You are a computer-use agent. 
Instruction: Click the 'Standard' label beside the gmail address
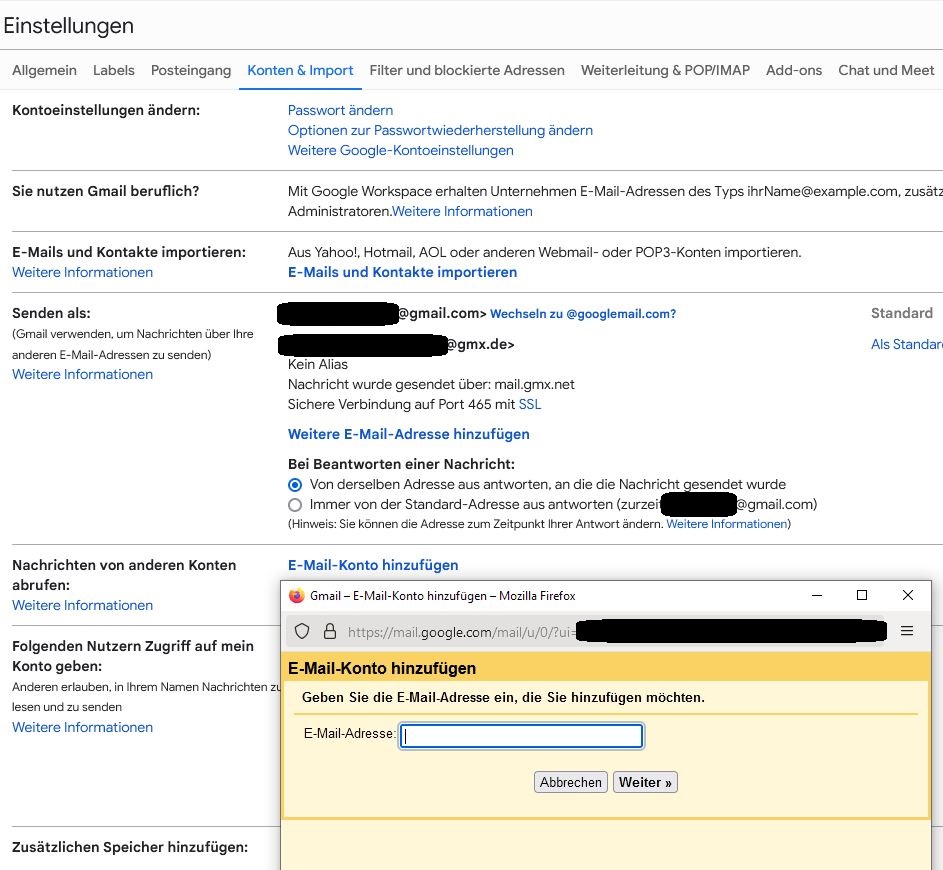(902, 313)
